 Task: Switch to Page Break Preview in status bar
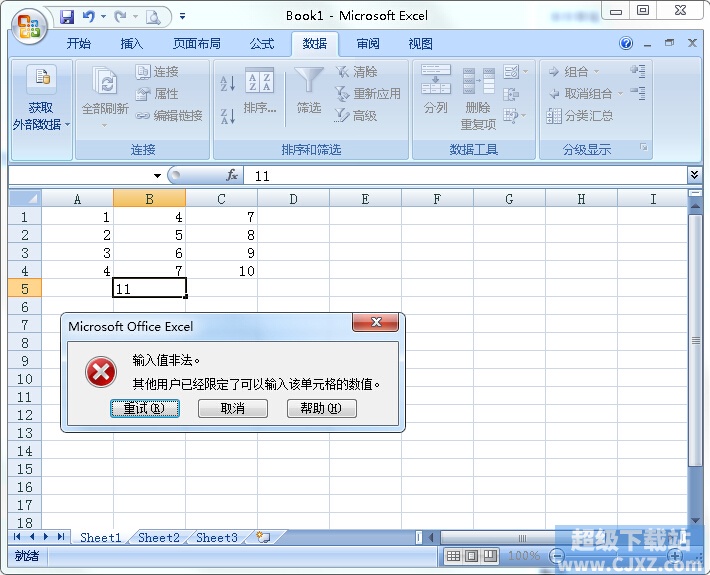489,556
